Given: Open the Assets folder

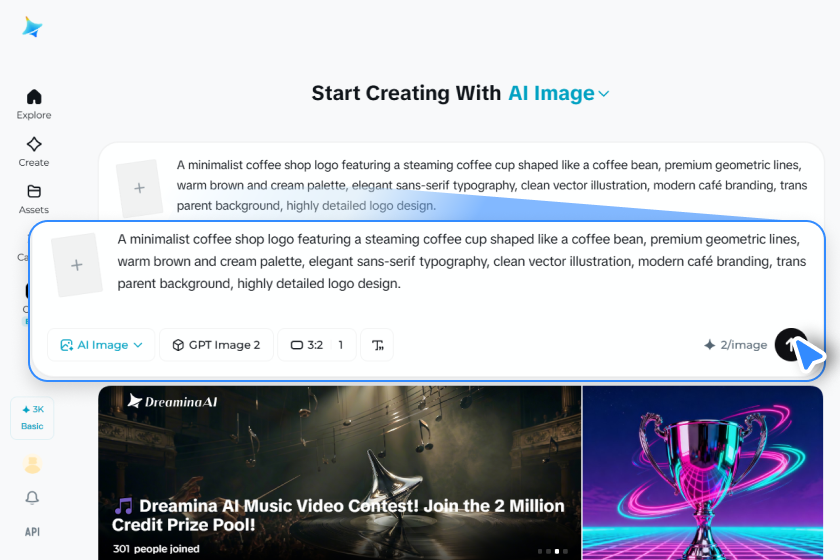Looking at the screenshot, I should (x=34, y=199).
